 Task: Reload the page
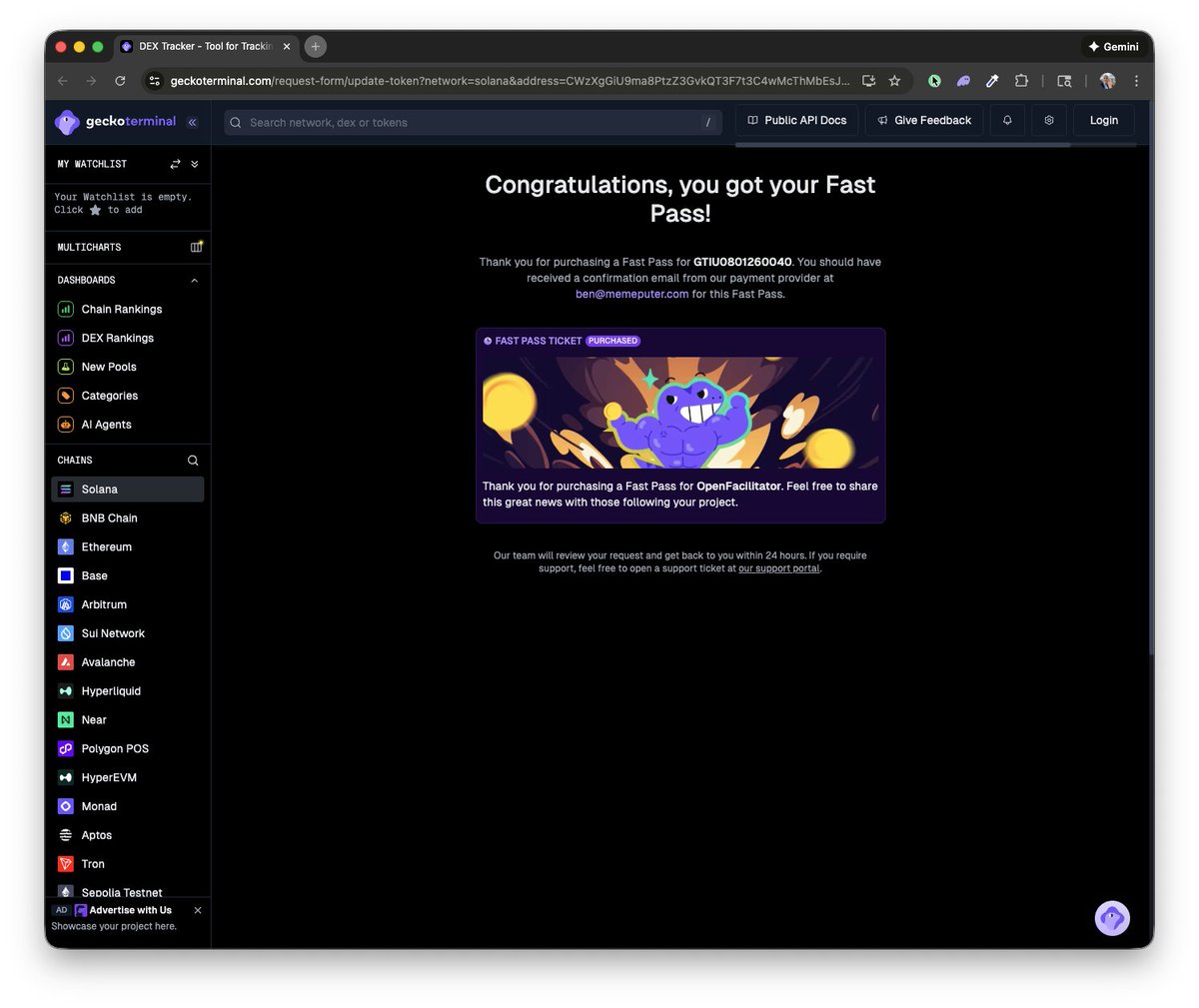click(x=120, y=81)
